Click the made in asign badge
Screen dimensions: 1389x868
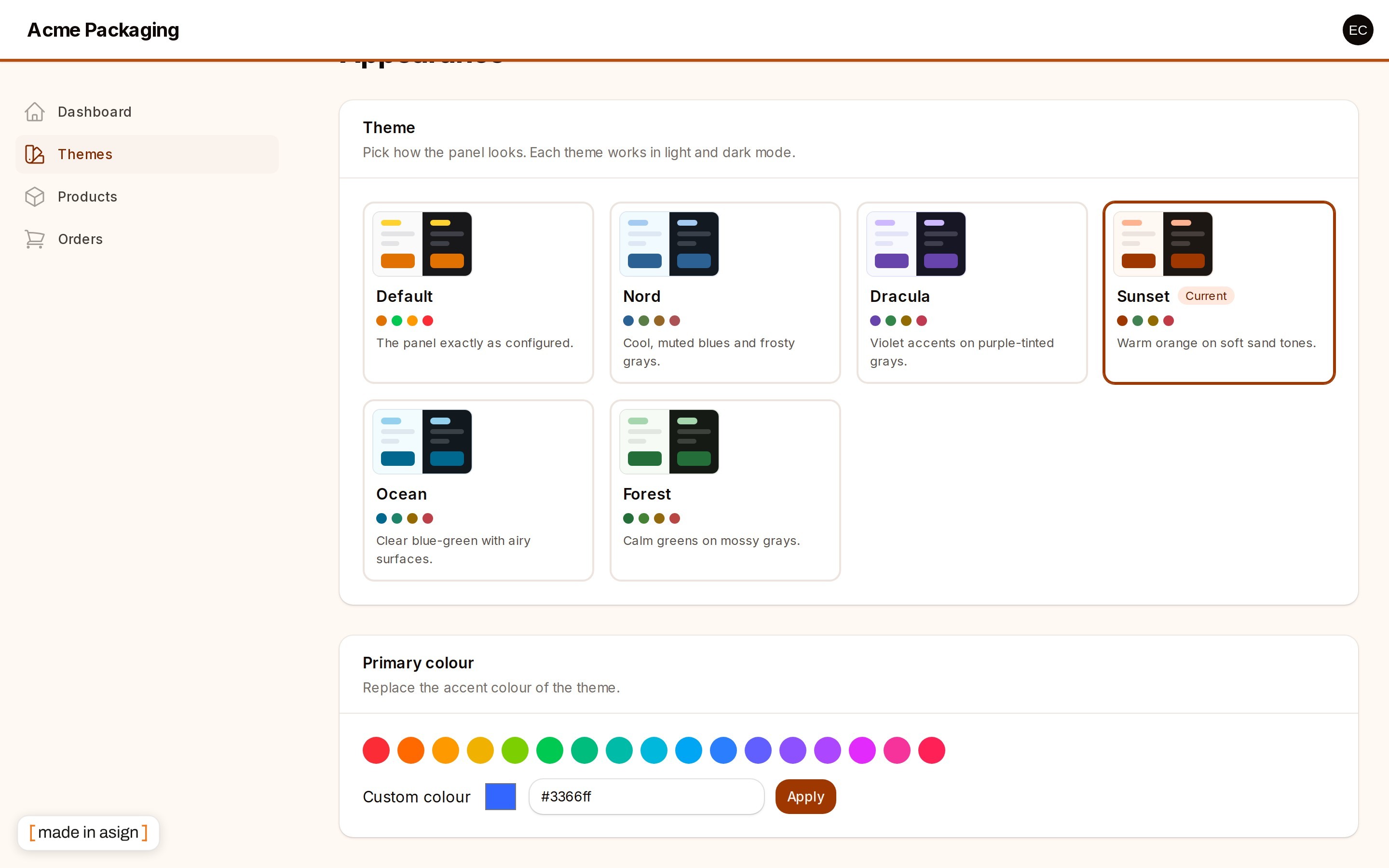pyautogui.click(x=88, y=832)
